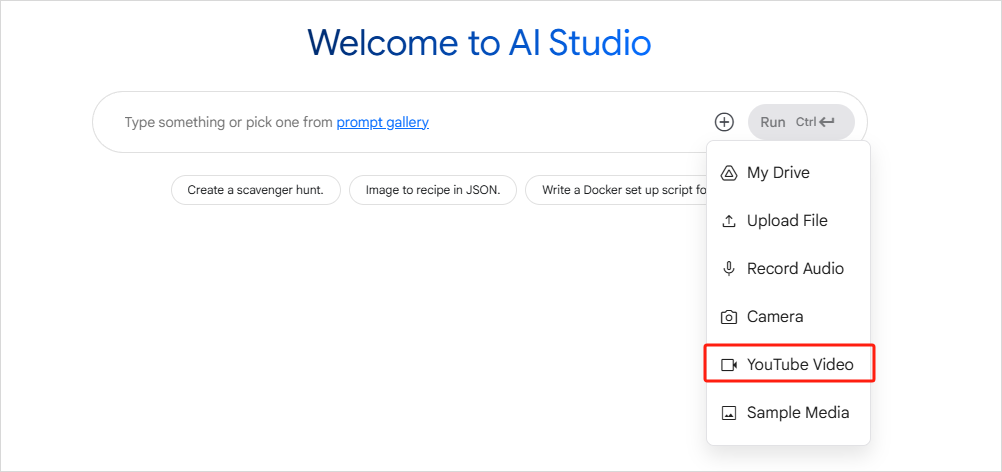
Task: Open the prompt gallery link
Action: tap(382, 122)
